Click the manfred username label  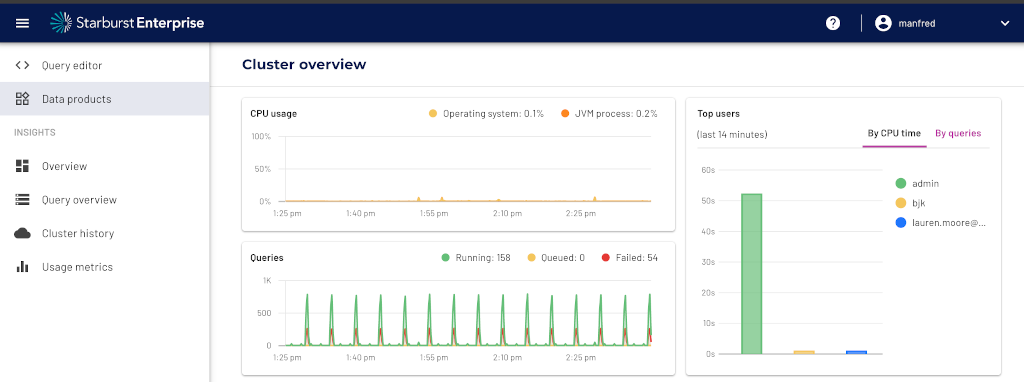click(917, 24)
